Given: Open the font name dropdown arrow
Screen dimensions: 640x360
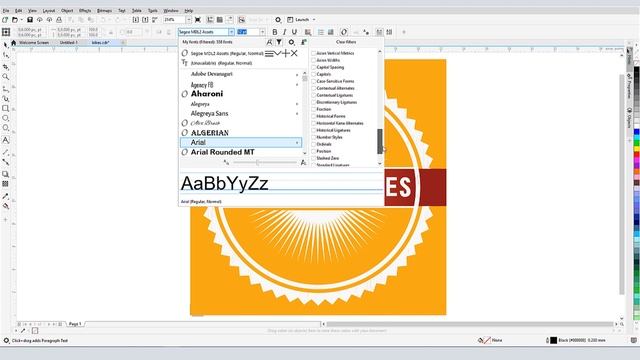Looking at the screenshot, I should click(231, 32).
